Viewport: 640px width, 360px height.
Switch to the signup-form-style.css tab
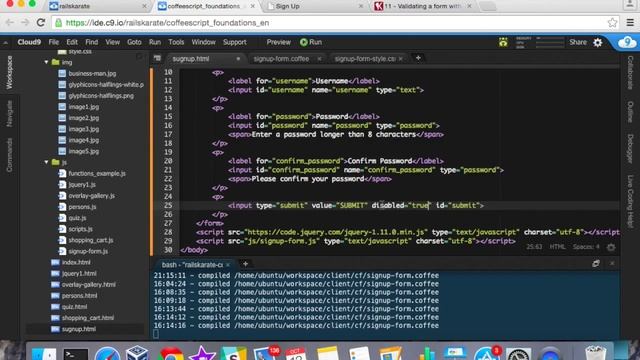365,59
